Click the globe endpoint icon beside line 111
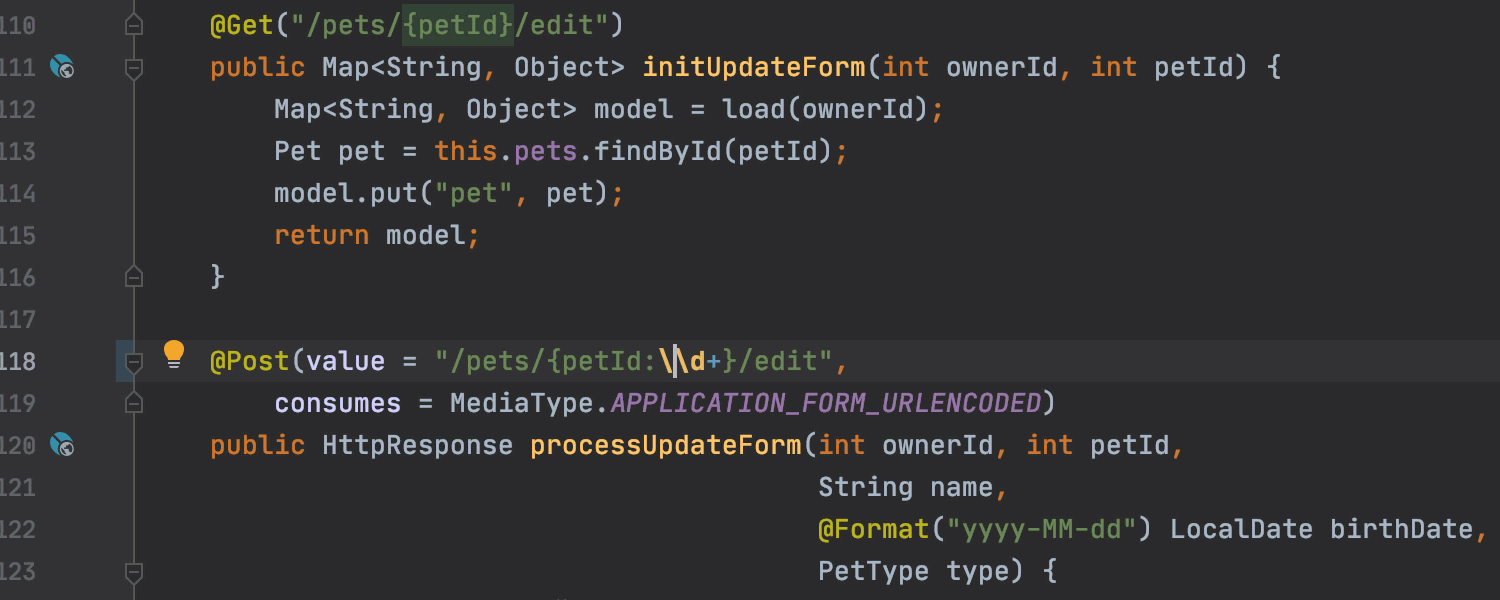The height and width of the screenshot is (600, 1500). point(62,67)
